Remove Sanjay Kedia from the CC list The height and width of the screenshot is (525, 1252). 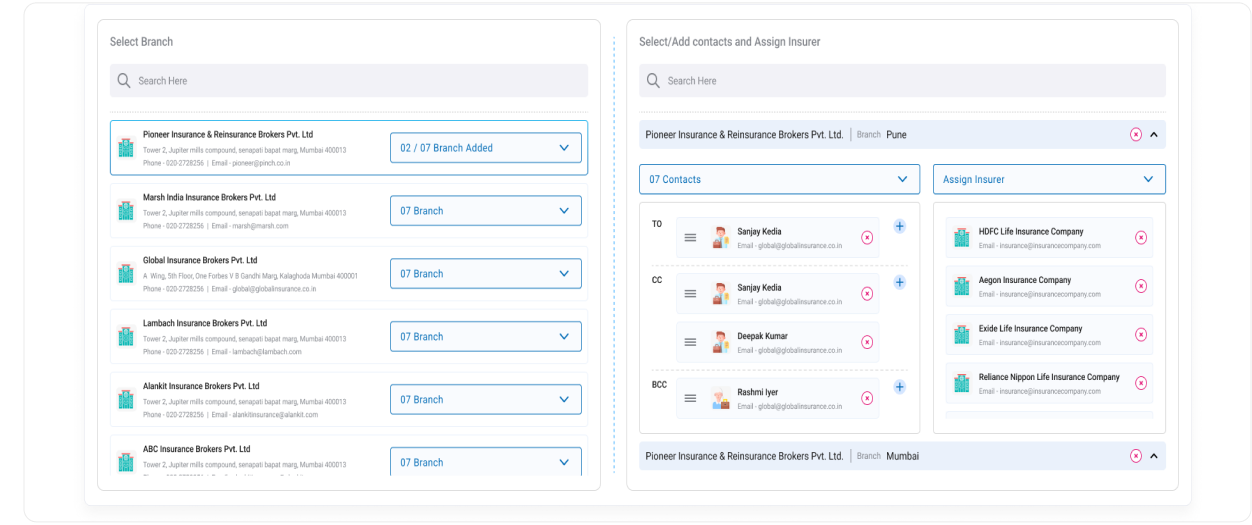pos(867,293)
